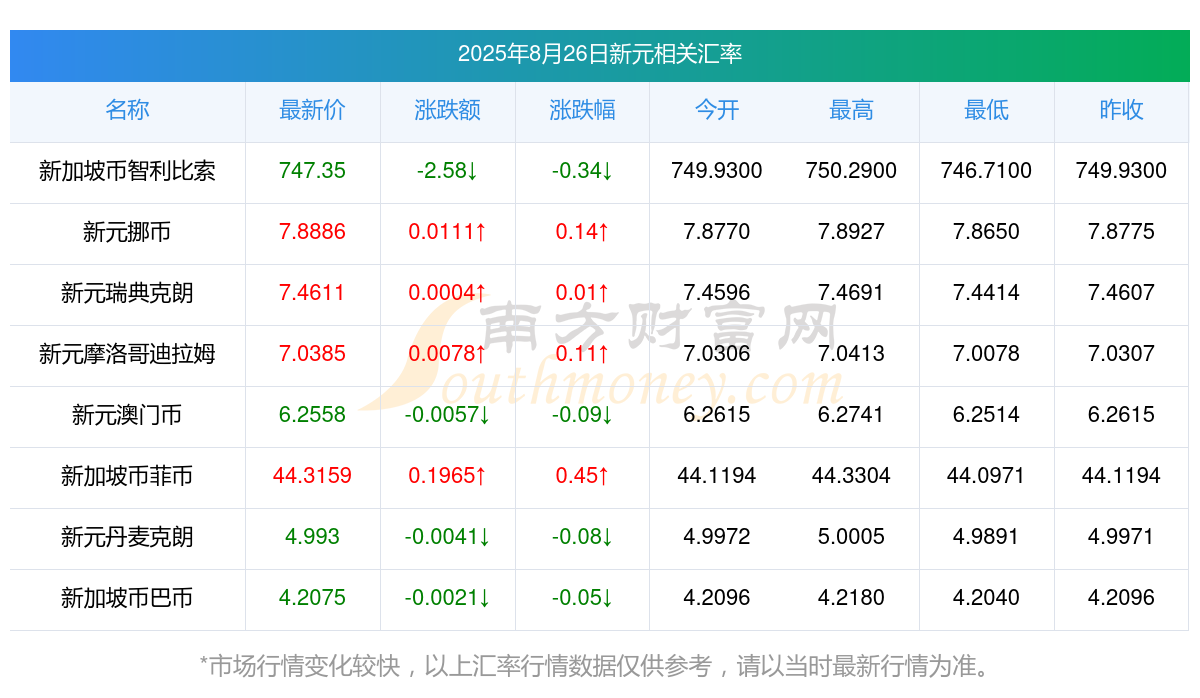
Task: Click the row name 新元挪币
Action: 127,232
